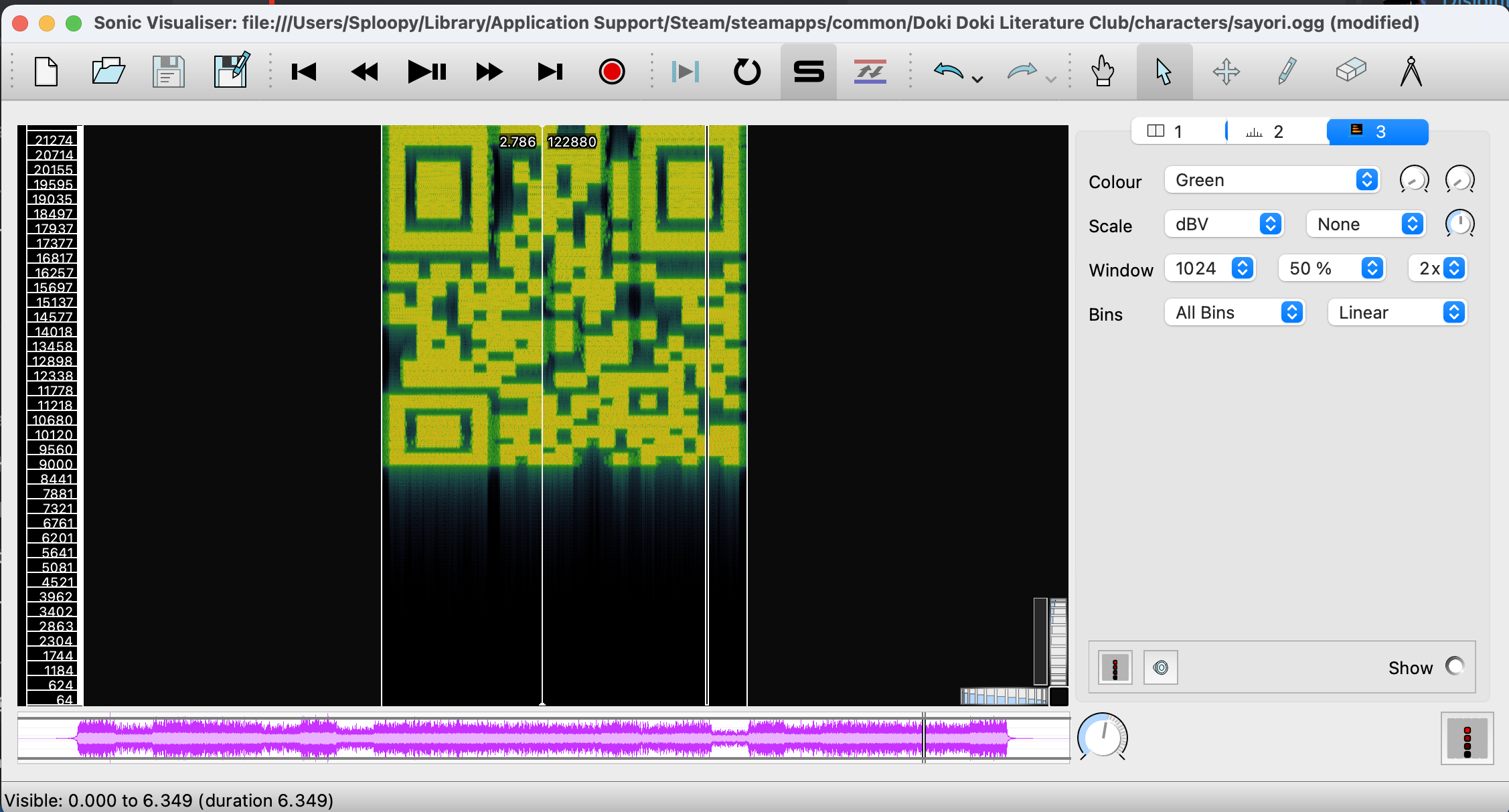
Task: Select the Measure tool (compass icon)
Action: pos(1411,71)
